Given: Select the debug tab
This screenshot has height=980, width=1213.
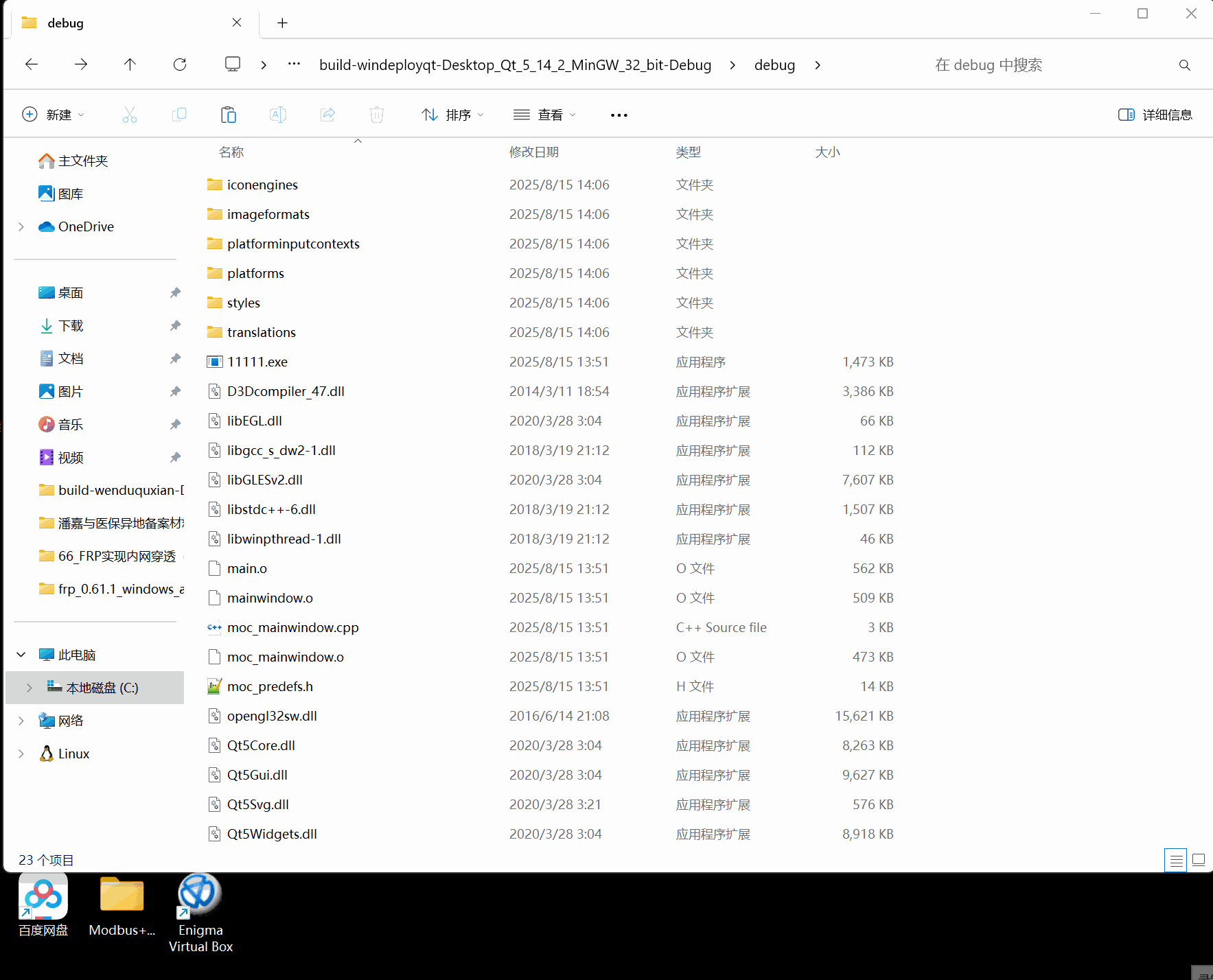Looking at the screenshot, I should 134,23.
